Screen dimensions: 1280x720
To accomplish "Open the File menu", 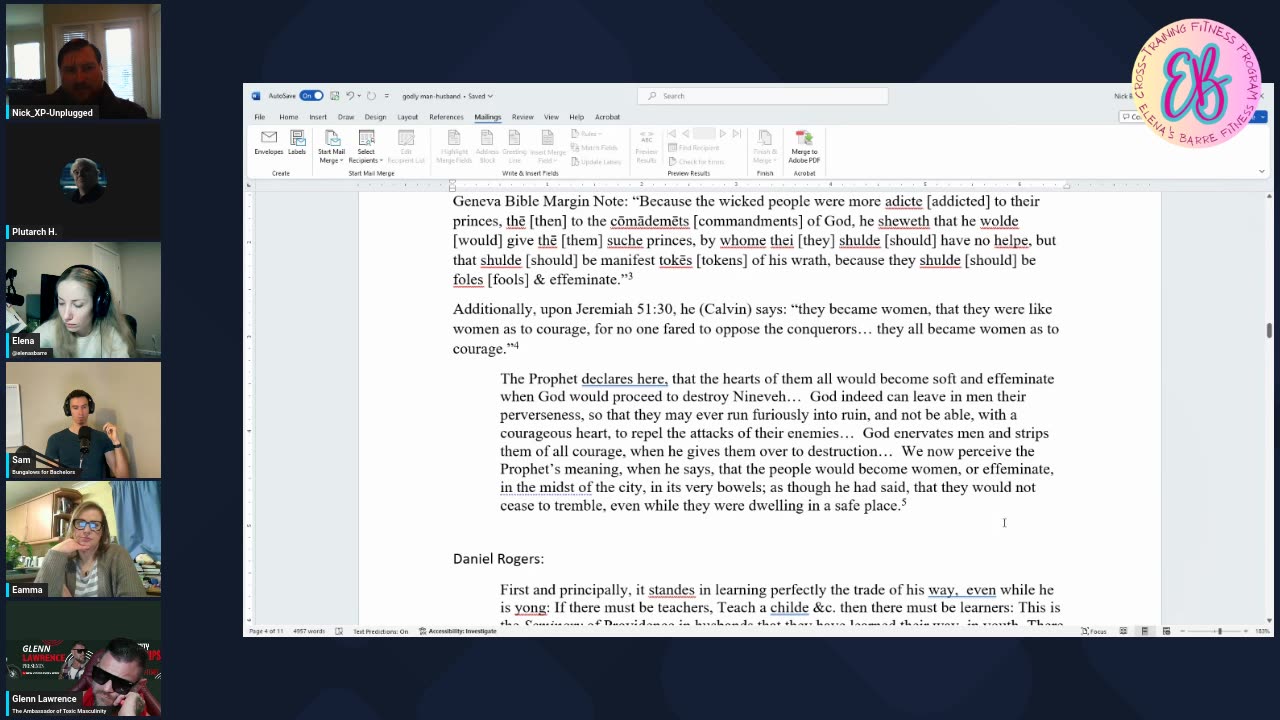I will [x=259, y=117].
